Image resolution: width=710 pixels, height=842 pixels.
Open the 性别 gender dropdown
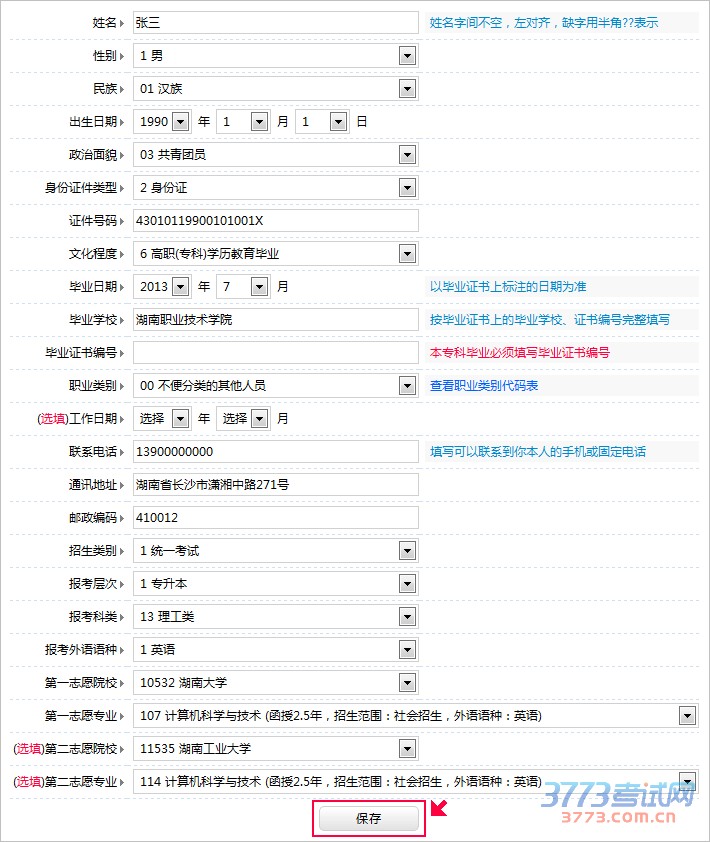pos(275,56)
